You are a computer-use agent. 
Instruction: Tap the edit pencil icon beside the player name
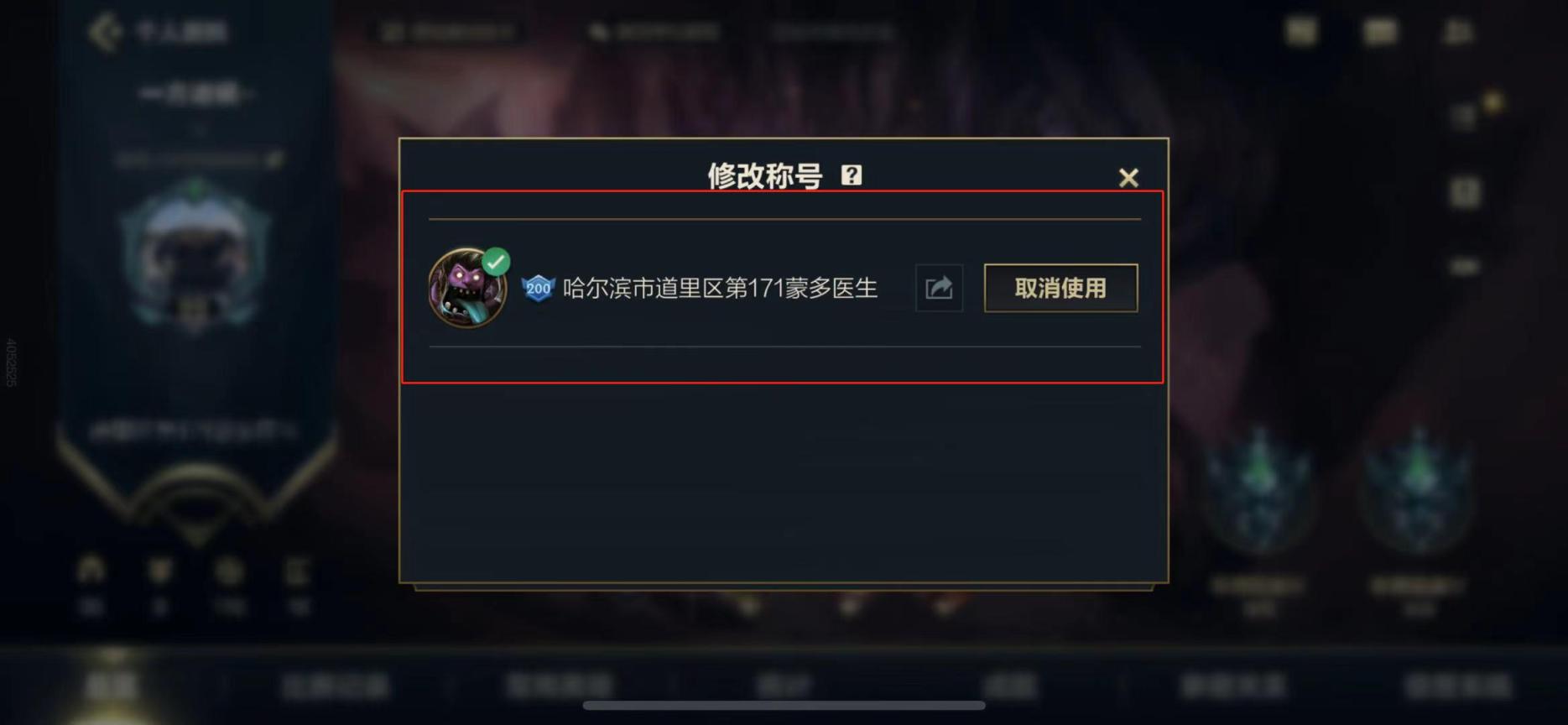click(x=273, y=159)
